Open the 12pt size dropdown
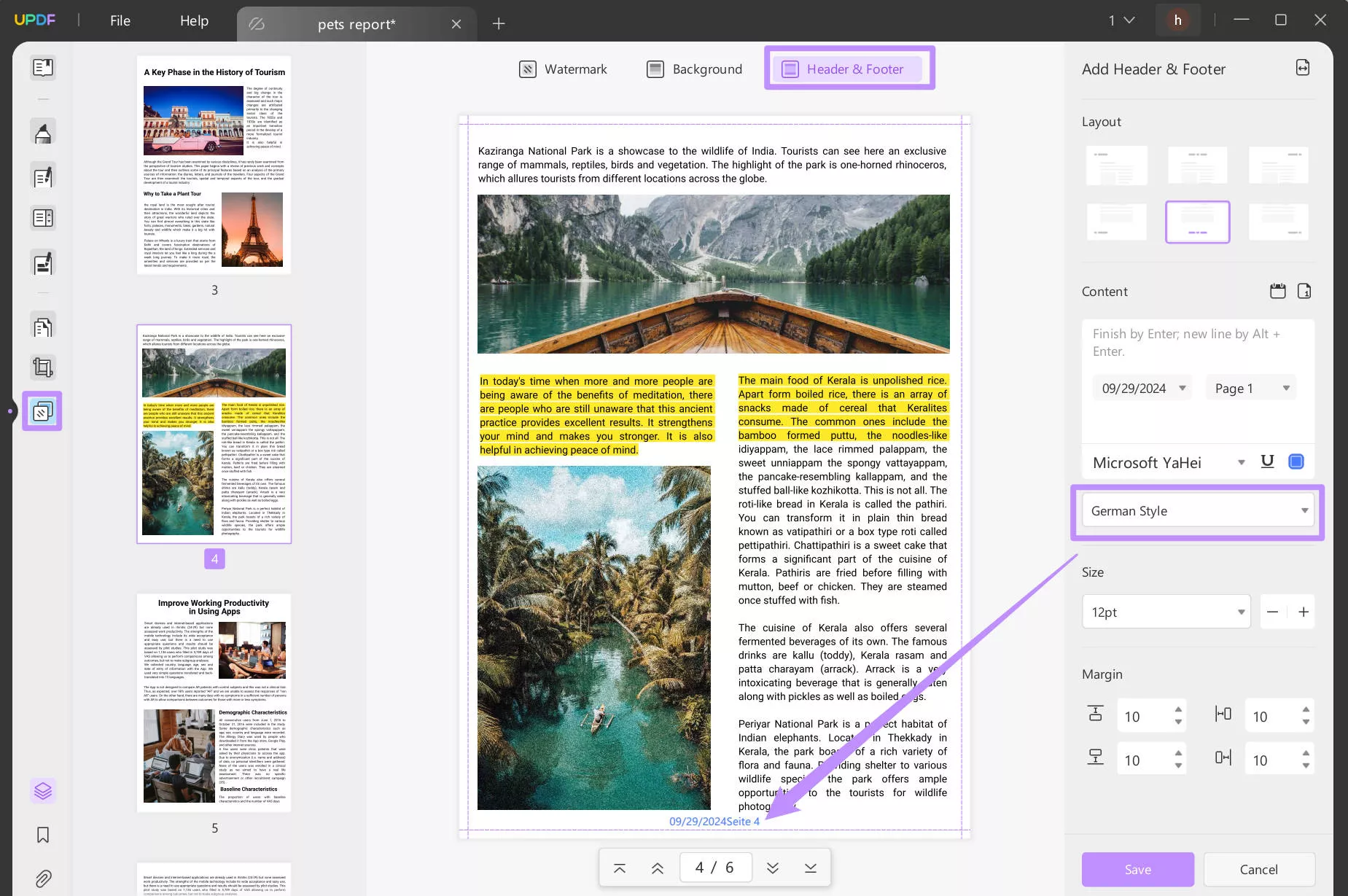Screen dimensions: 1348x896 pyautogui.click(x=1166, y=612)
